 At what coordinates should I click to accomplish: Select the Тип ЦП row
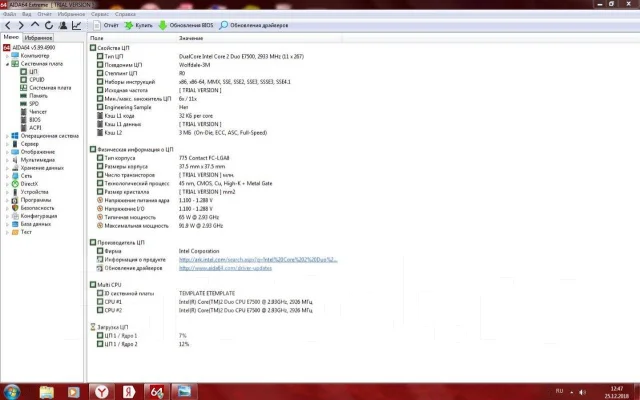[200, 56]
